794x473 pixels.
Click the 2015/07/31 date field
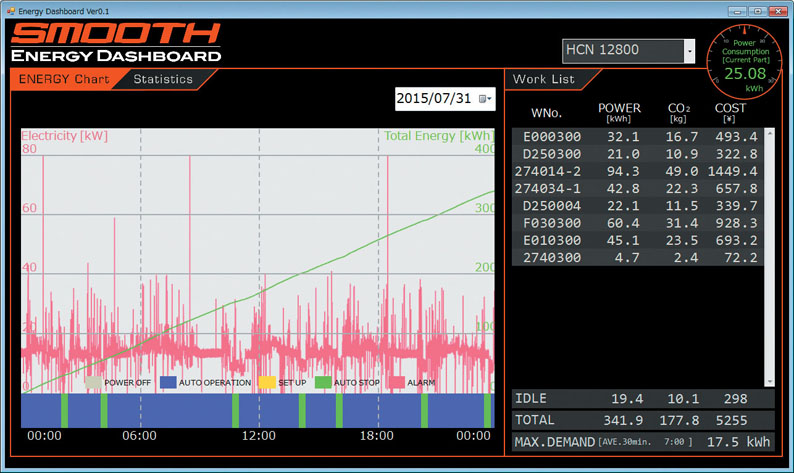[x=435, y=99]
